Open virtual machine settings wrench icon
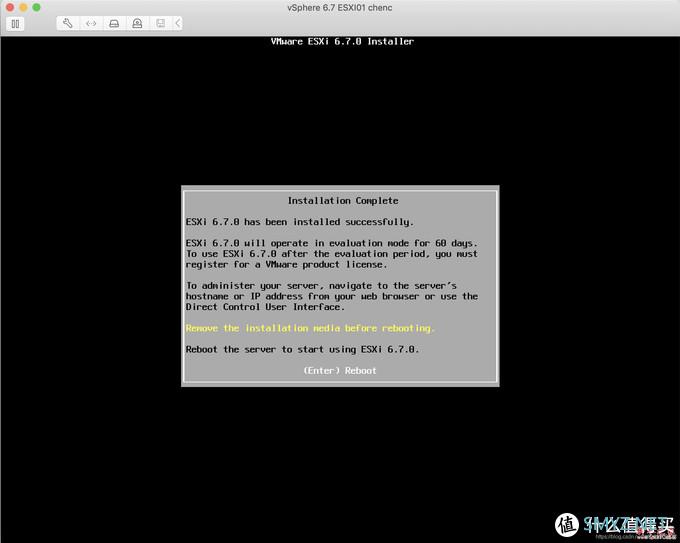The width and height of the screenshot is (680, 543). tap(68, 23)
